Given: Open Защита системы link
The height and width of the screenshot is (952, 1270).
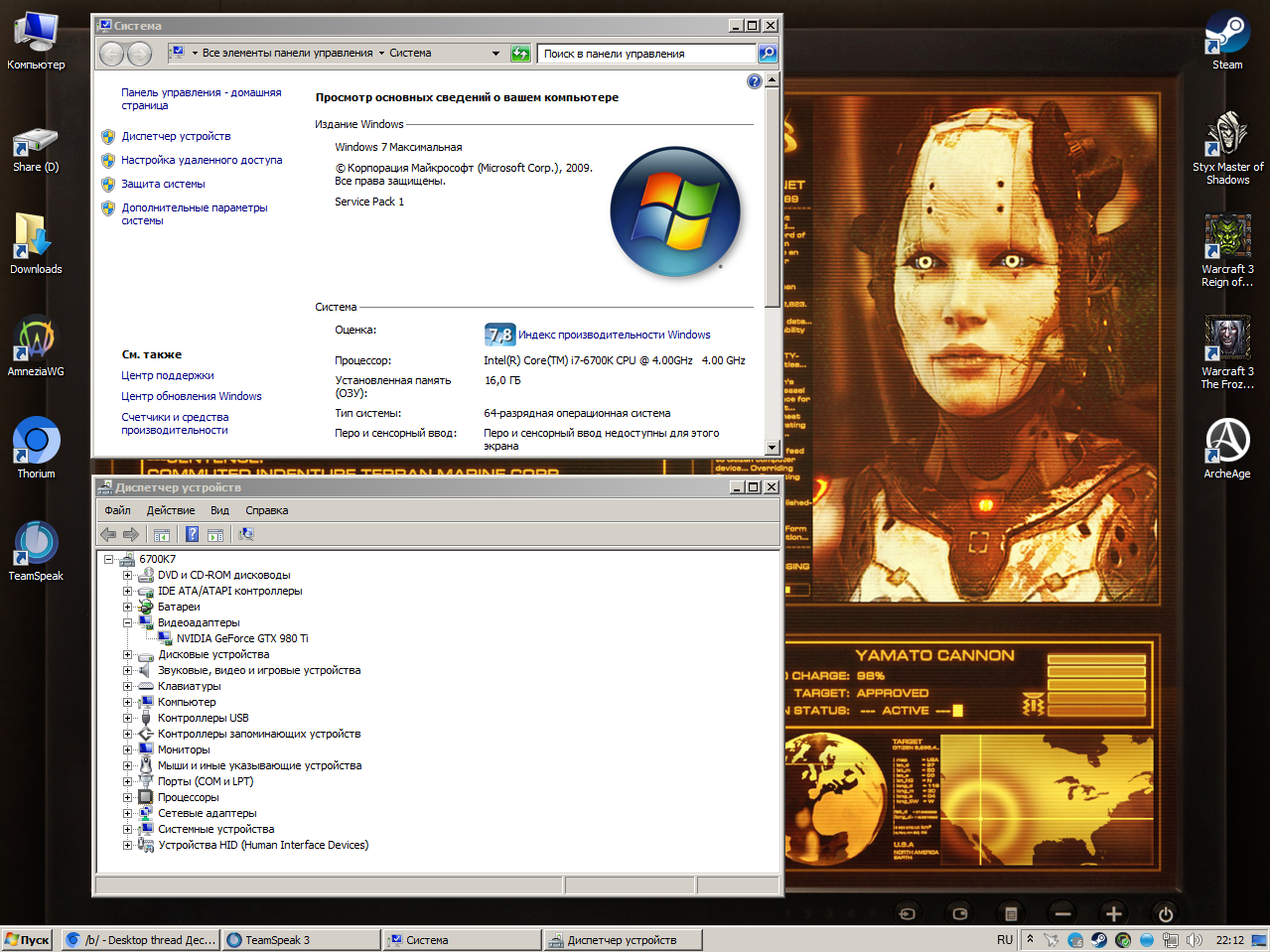Looking at the screenshot, I should tap(163, 184).
